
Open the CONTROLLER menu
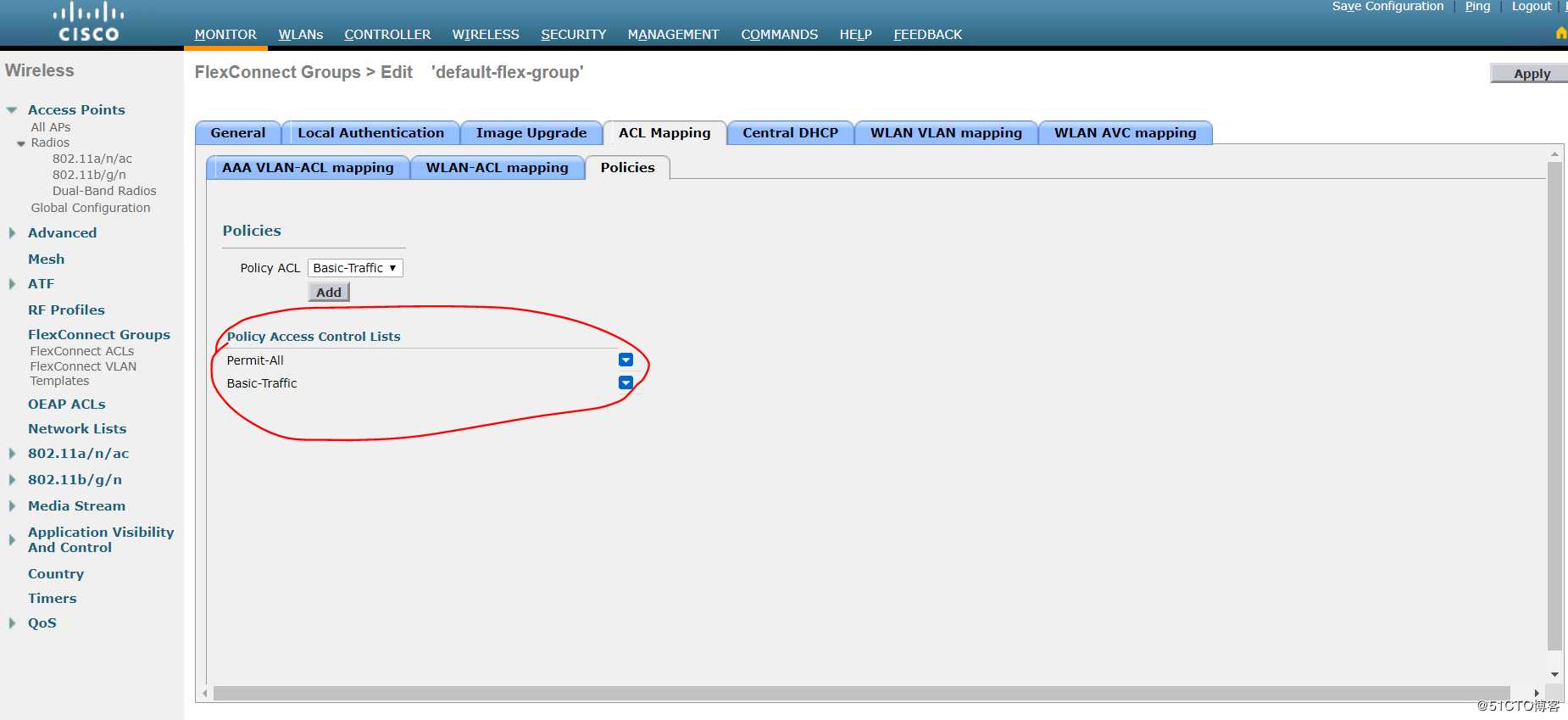click(387, 35)
